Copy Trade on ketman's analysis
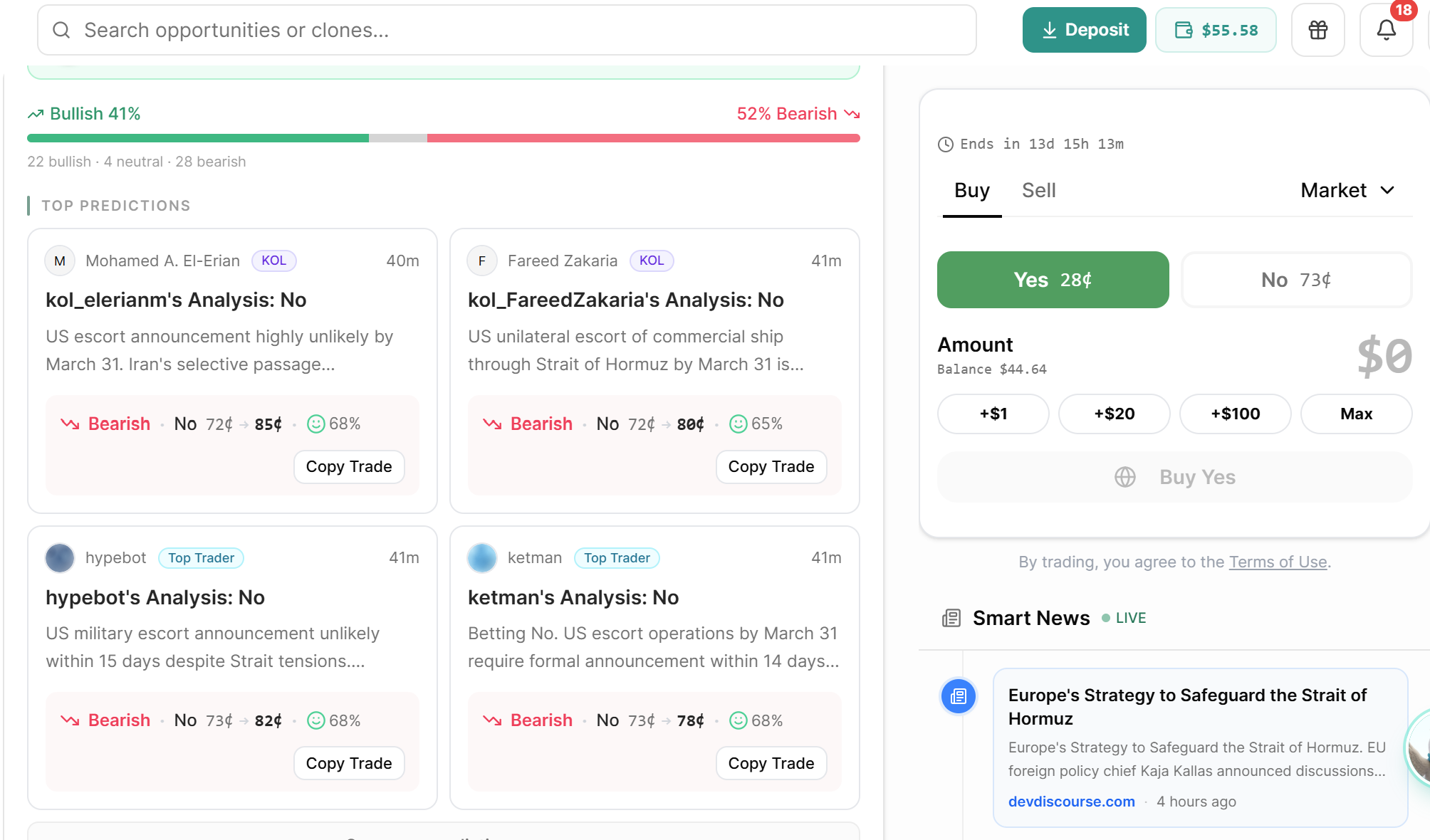 click(771, 763)
